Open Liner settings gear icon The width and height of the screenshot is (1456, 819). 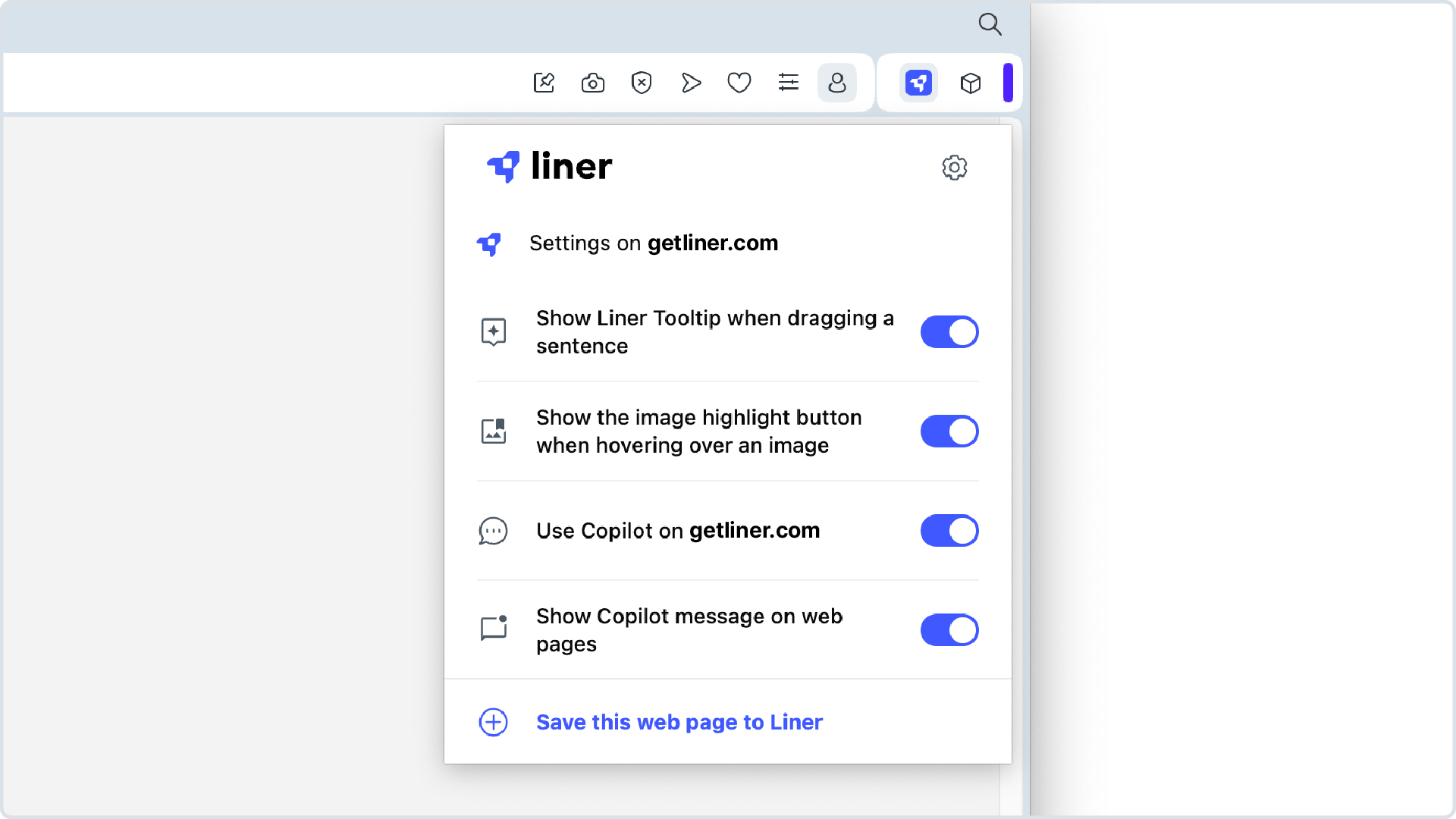point(955,168)
